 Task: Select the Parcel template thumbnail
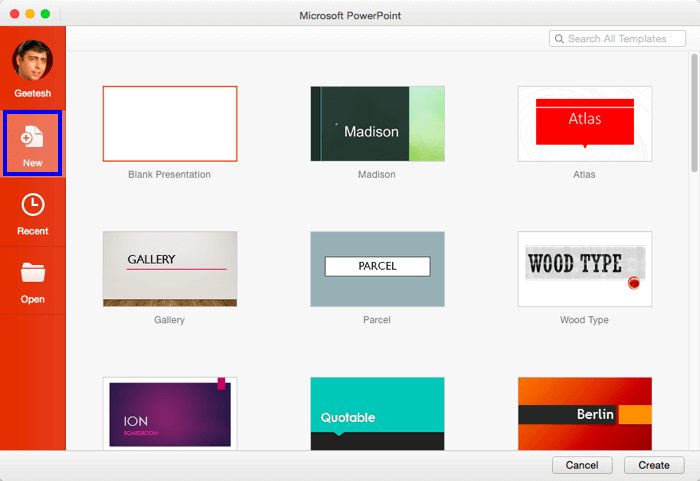click(x=377, y=269)
